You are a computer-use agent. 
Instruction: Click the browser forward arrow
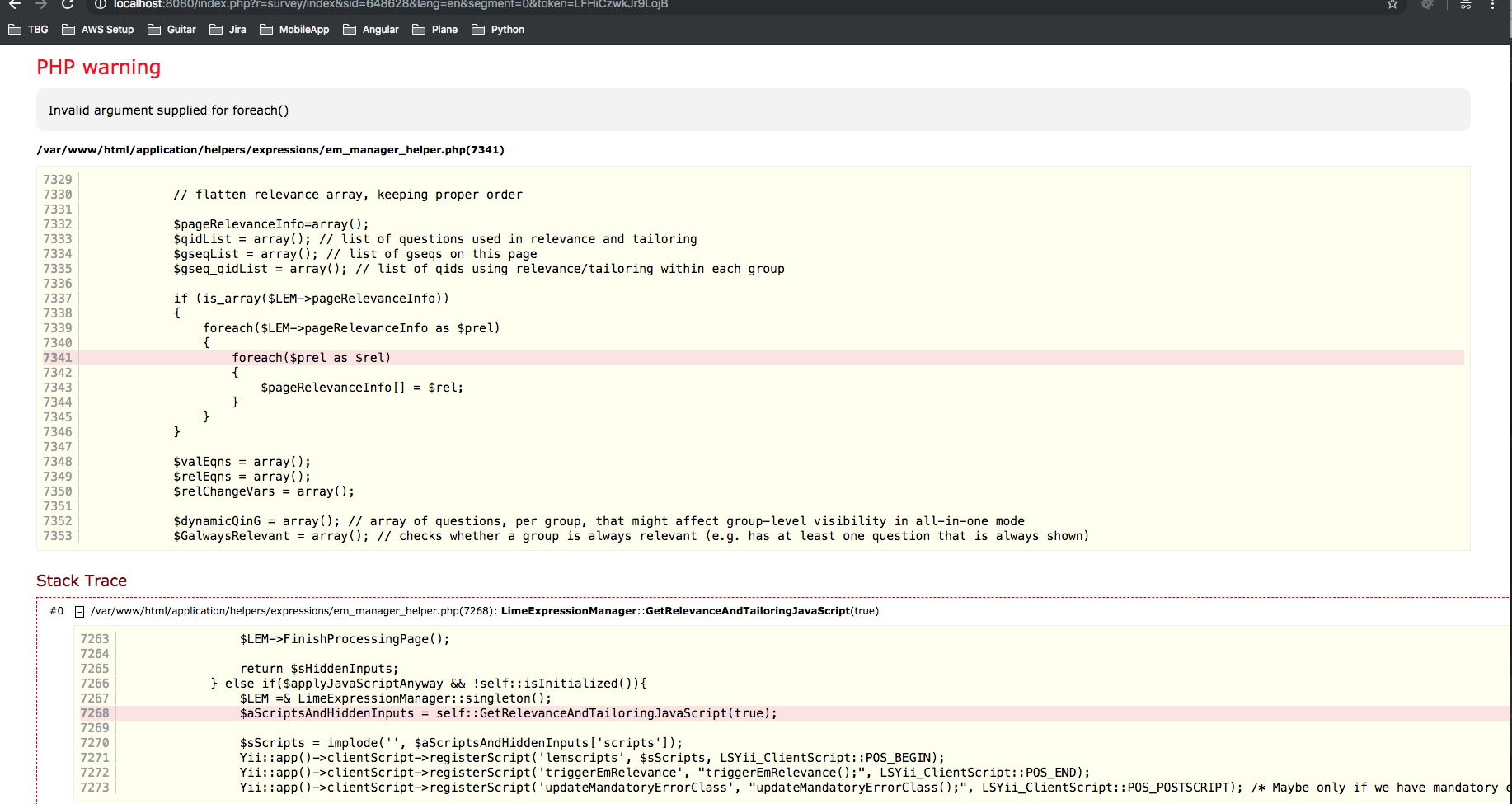click(41, 4)
